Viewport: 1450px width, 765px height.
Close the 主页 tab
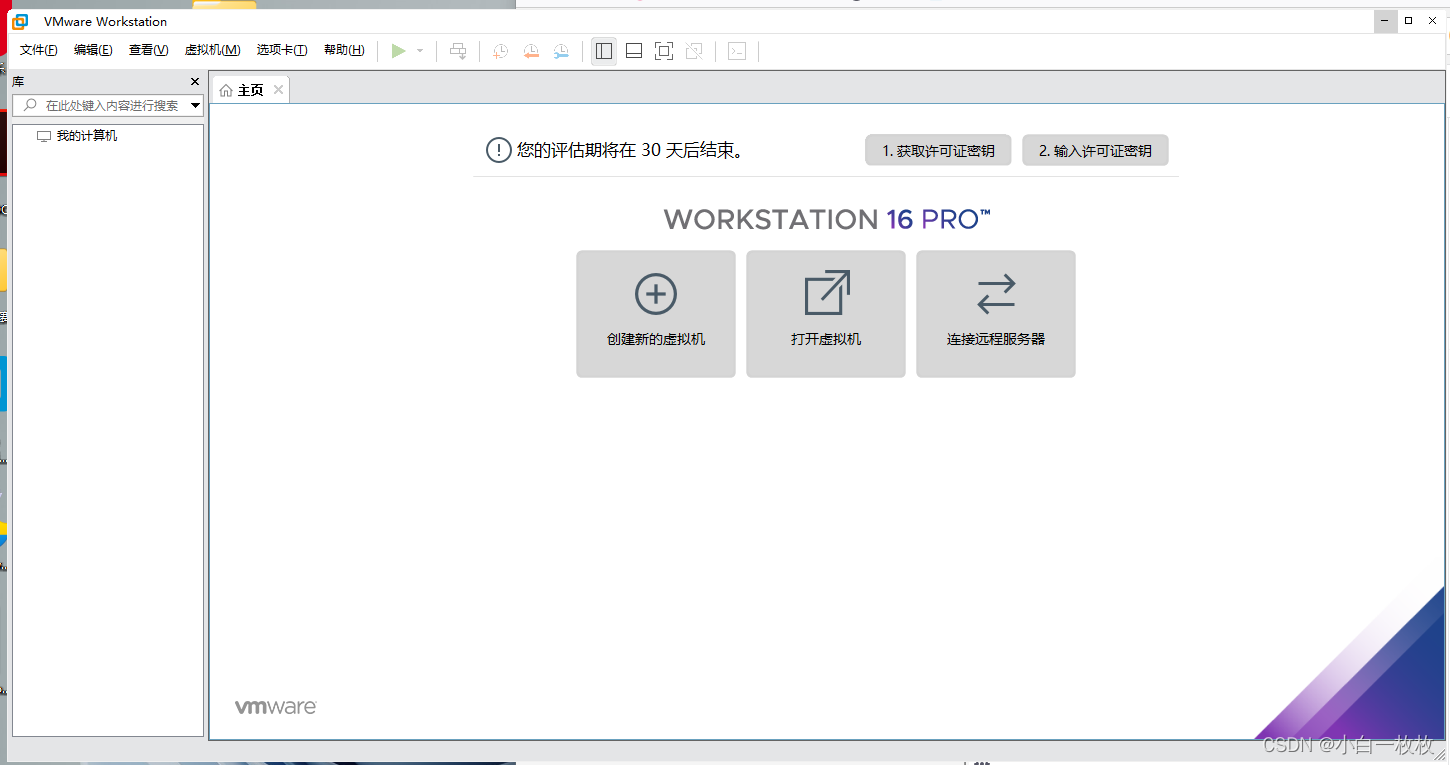(279, 90)
